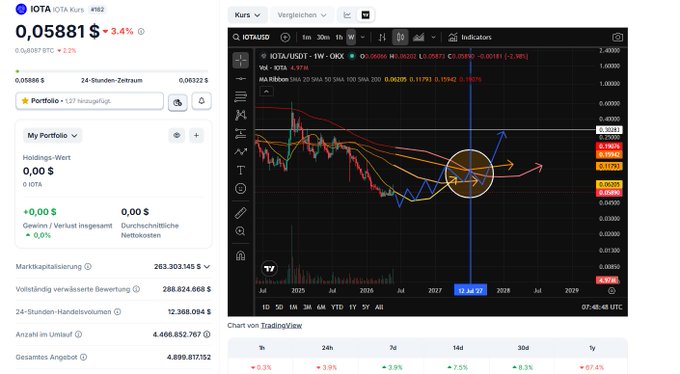The height and width of the screenshot is (374, 680).
Task: Switch to simple line chart view
Action: point(347,15)
